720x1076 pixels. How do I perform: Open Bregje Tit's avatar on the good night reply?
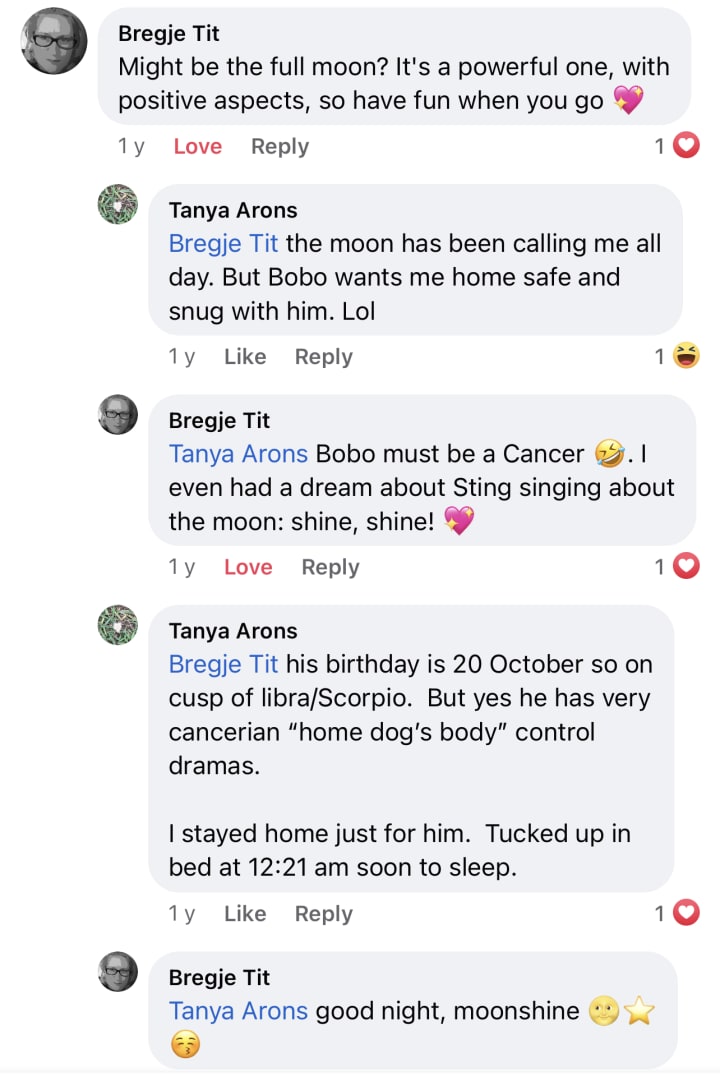click(117, 971)
